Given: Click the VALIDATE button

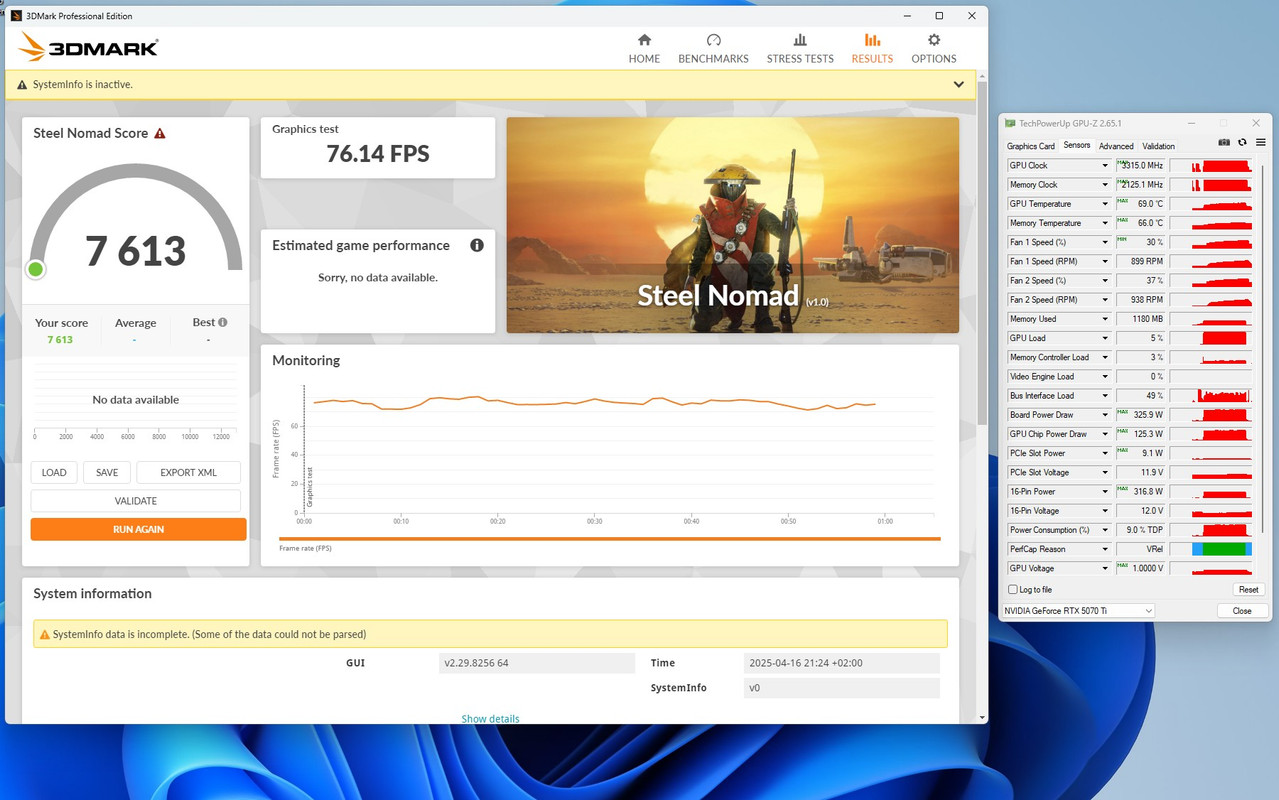Looking at the screenshot, I should pyautogui.click(x=136, y=501).
